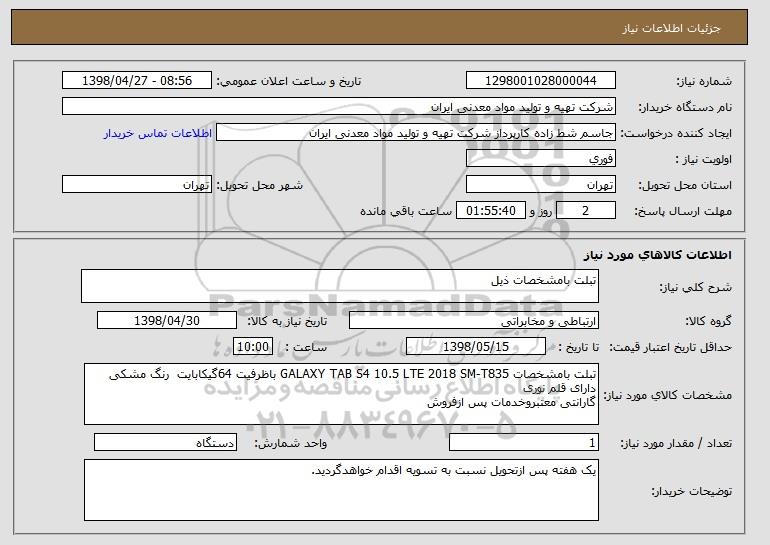Click the label گروه کالا
Viewport: 770px width, 545px height.
click(709, 321)
